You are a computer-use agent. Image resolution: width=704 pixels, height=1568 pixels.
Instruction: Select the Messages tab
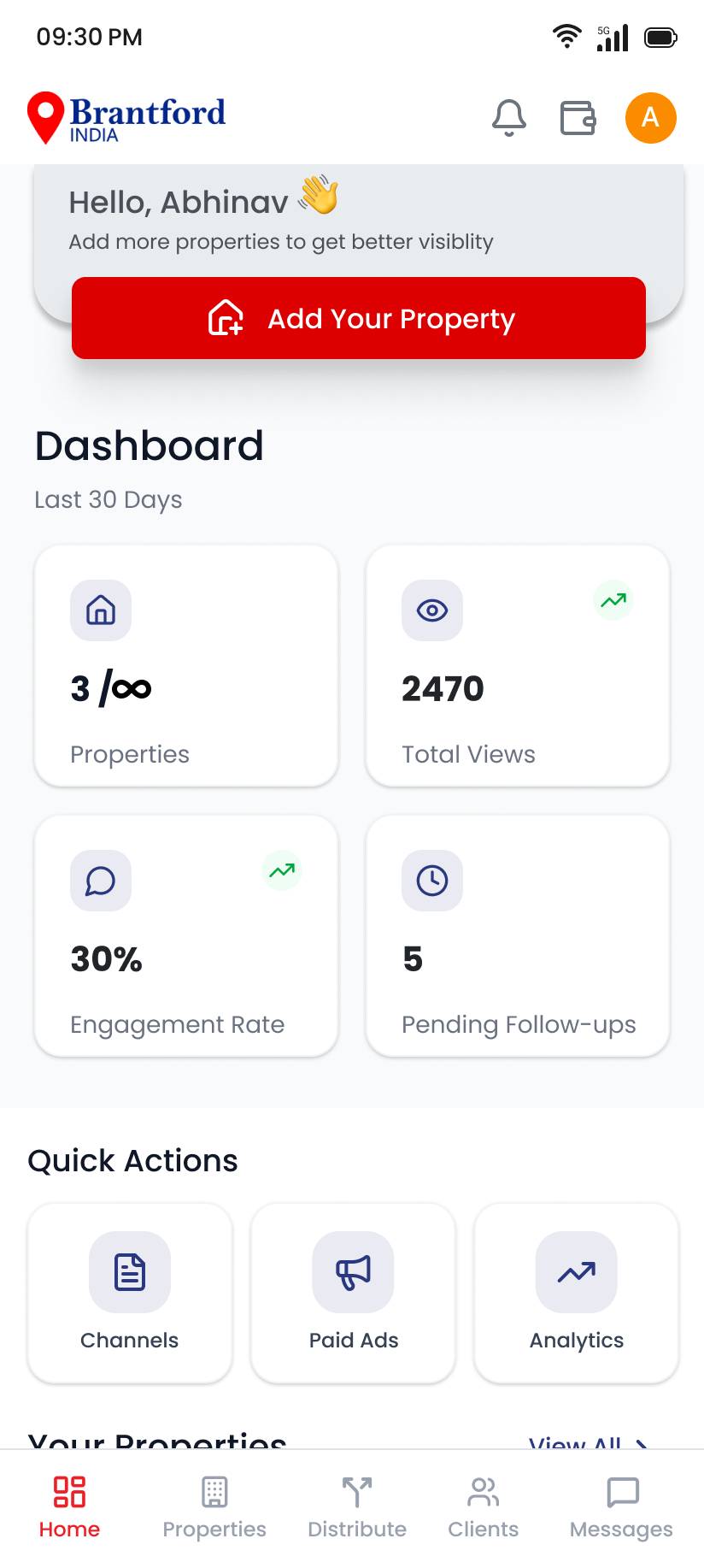pyautogui.click(x=621, y=1506)
